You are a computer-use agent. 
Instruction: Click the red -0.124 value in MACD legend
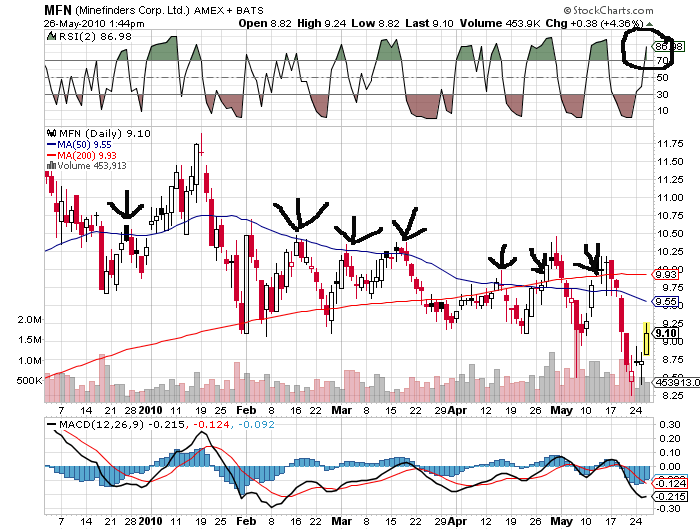[211, 424]
